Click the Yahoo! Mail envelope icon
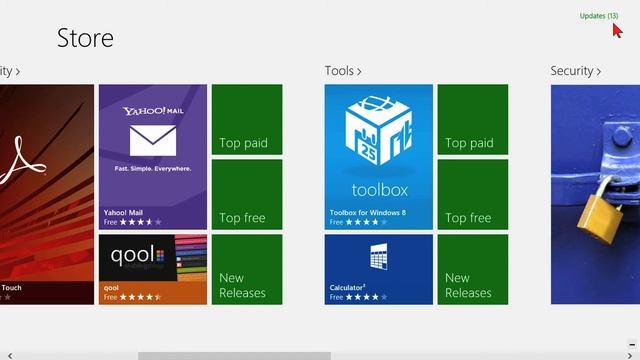This screenshot has width=640, height=360. pyautogui.click(x=153, y=140)
